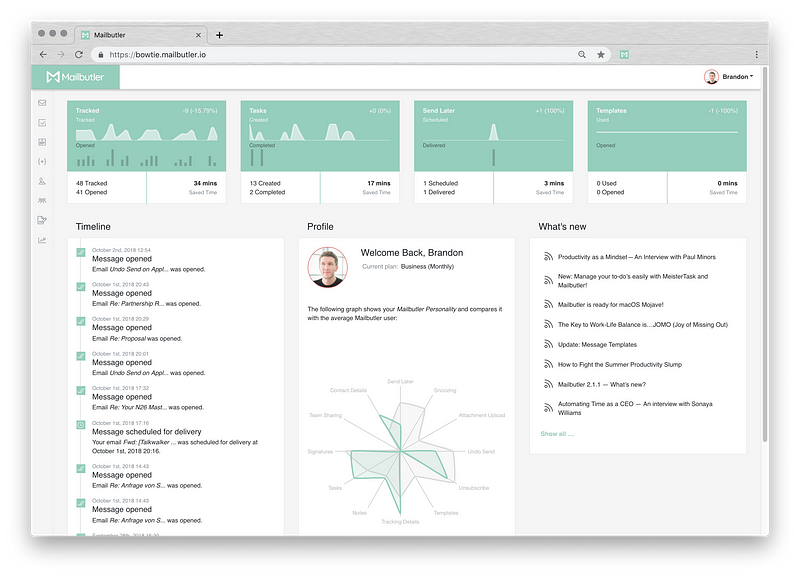The height and width of the screenshot is (577, 800).
Task: Click 'Email Re: Partnership R... was opened.' entry
Action: click(146, 304)
